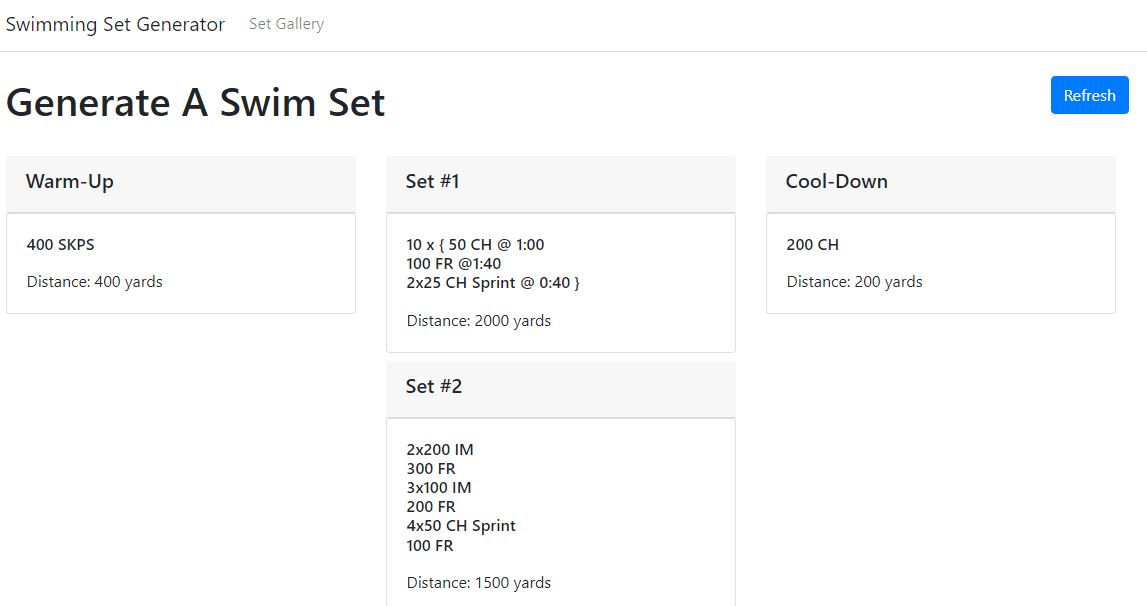This screenshot has height=606, width=1147.
Task: Select the Cool-Down card header
Action: click(838, 182)
